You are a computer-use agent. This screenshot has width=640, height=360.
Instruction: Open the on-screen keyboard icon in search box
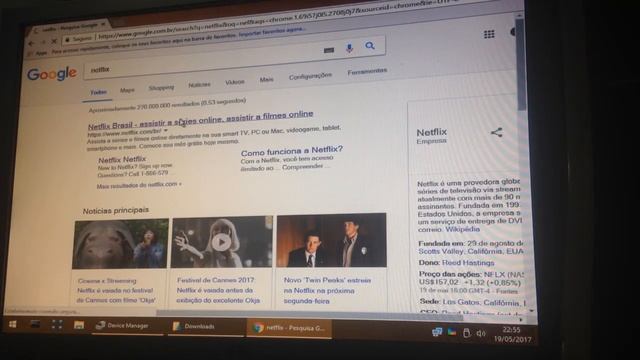pyautogui.click(x=329, y=50)
